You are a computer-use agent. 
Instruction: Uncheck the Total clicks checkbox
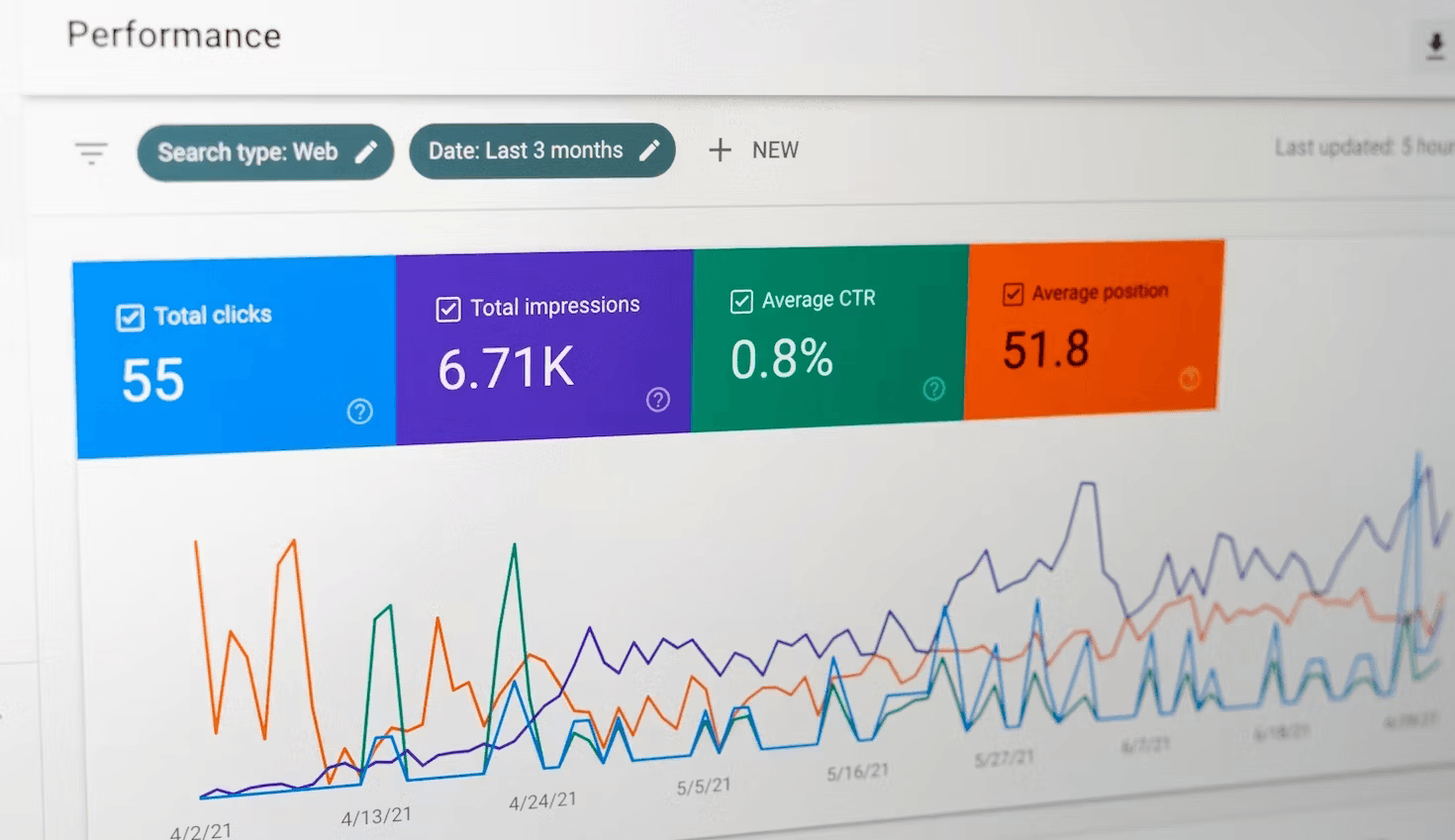tap(131, 318)
